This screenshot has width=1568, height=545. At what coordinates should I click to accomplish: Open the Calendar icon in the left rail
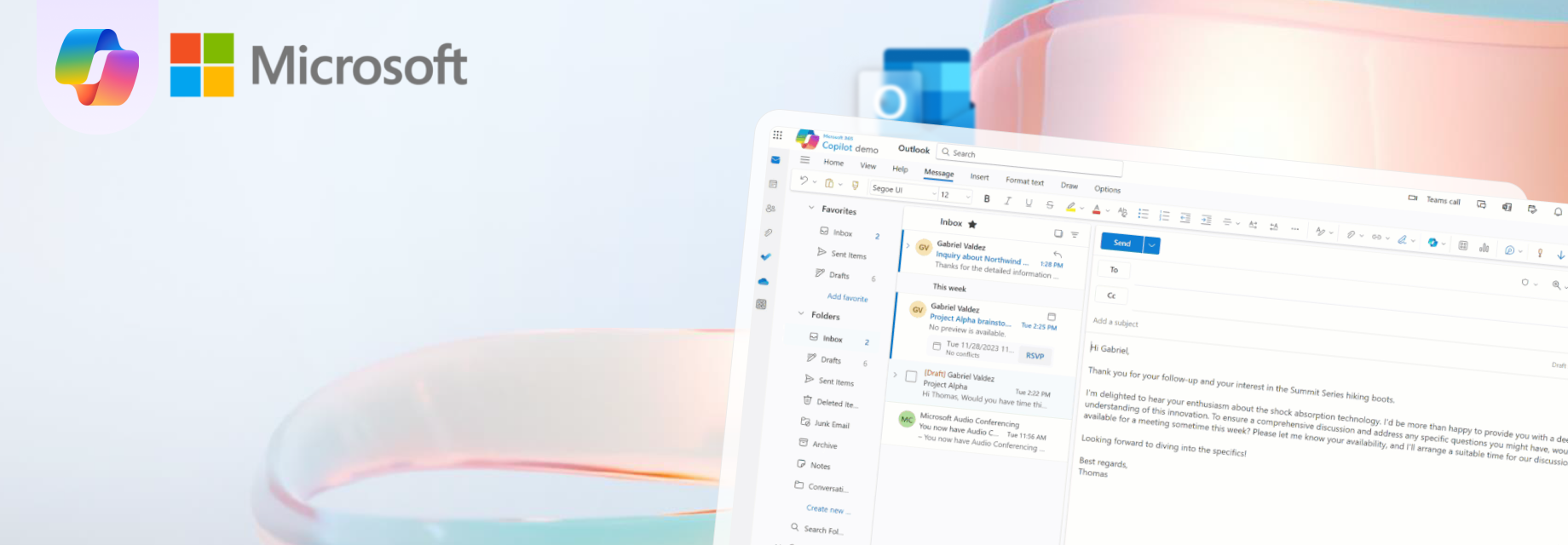tap(773, 184)
